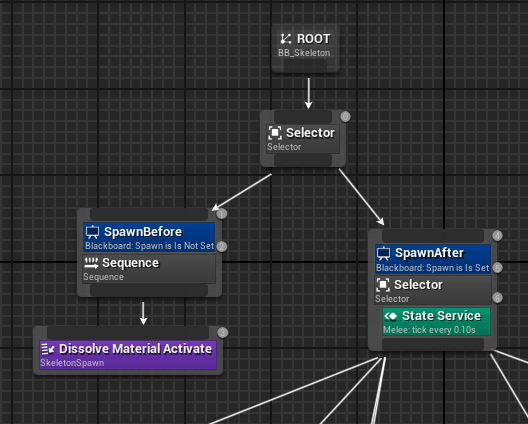Screen dimensions: 528x424
Task: Click 'Blackboard: Spawn is Is Not Set' text
Action: click(150, 246)
